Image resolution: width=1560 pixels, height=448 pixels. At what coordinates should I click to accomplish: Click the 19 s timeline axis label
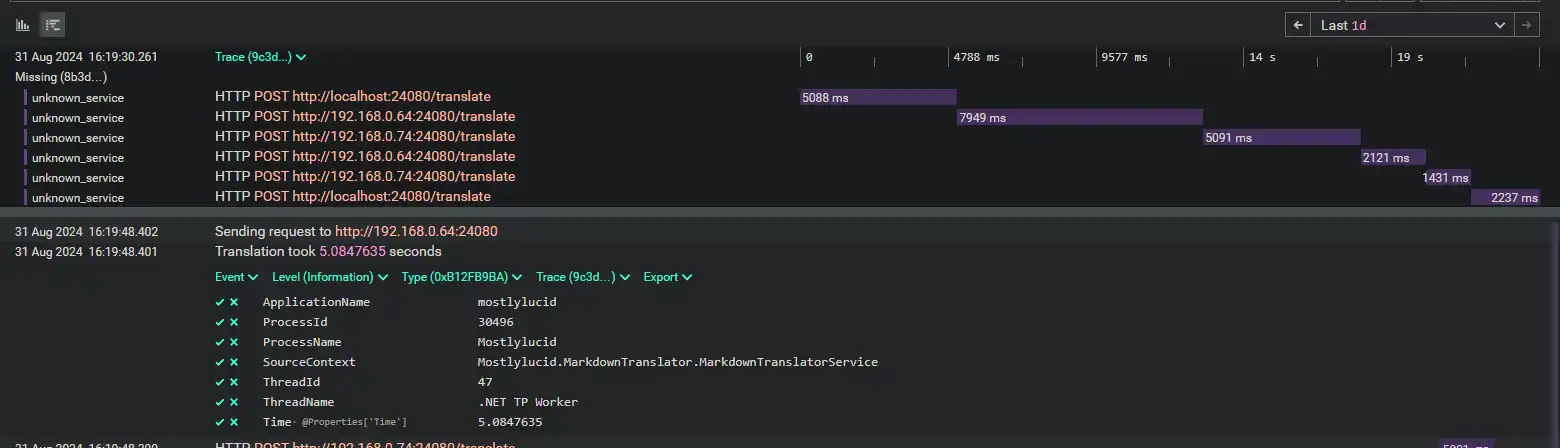(x=1410, y=57)
